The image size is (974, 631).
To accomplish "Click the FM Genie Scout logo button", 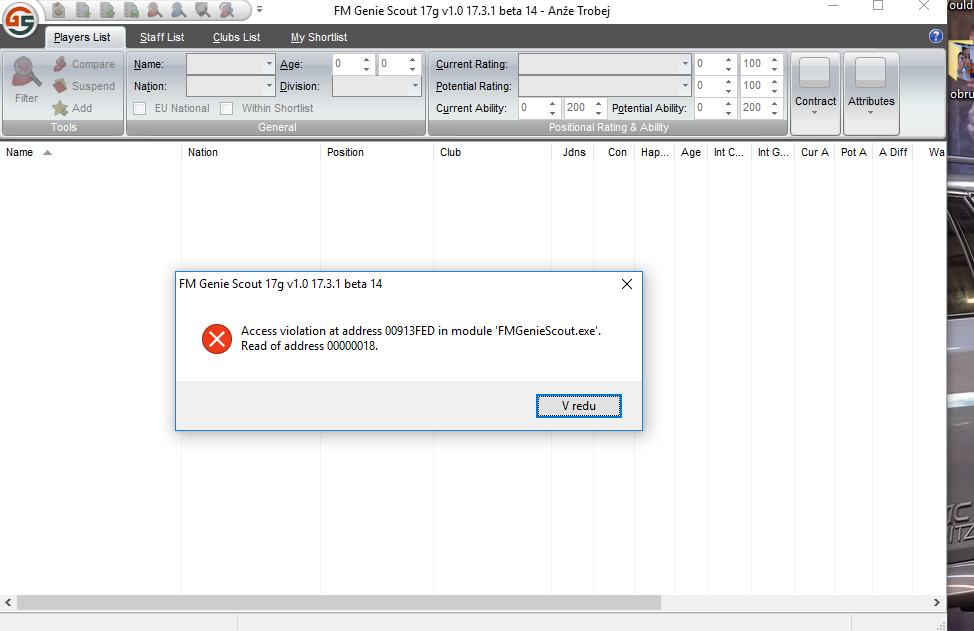I will pos(21,19).
